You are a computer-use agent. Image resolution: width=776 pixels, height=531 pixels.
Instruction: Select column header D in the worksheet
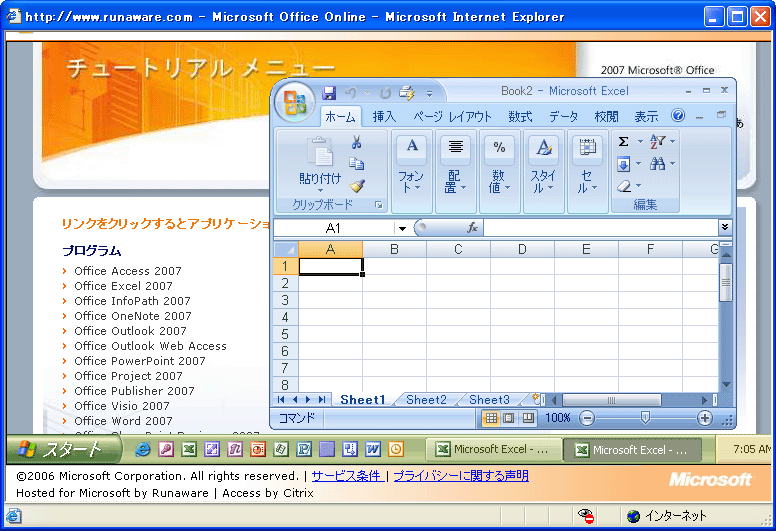[522, 249]
